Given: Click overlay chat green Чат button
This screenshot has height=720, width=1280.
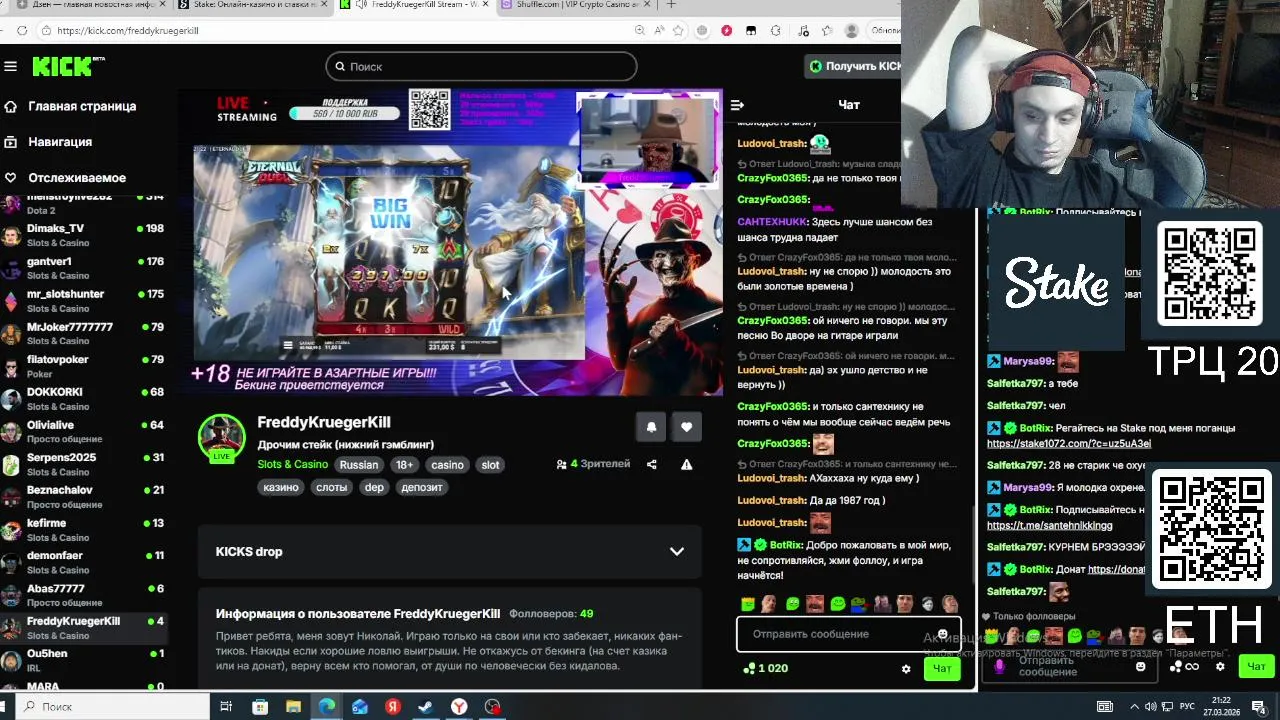Looking at the screenshot, I should tap(1256, 666).
